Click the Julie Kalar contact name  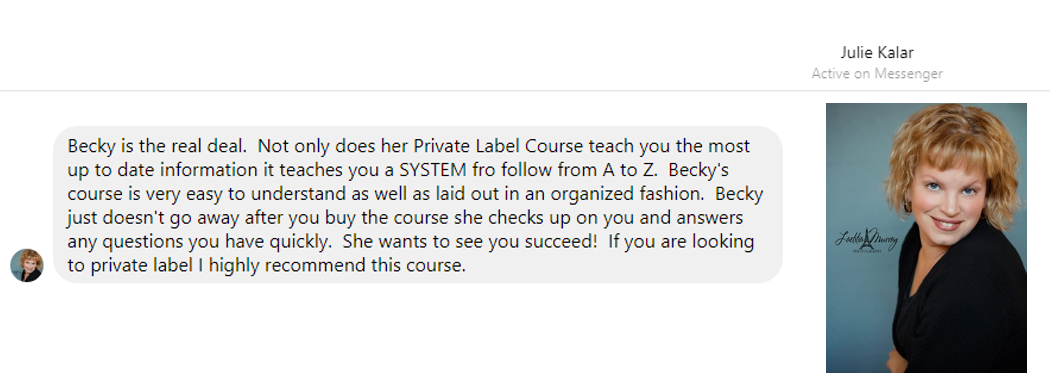(877, 53)
